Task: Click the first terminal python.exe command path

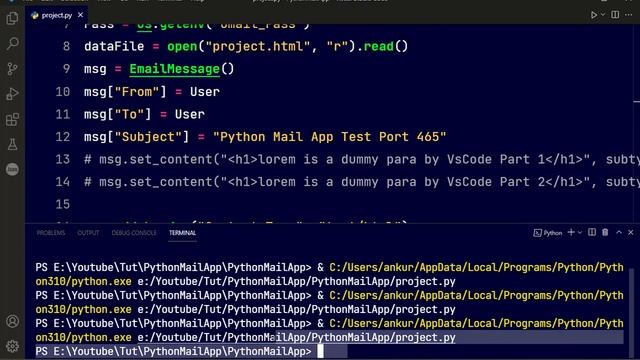Action: (x=330, y=274)
